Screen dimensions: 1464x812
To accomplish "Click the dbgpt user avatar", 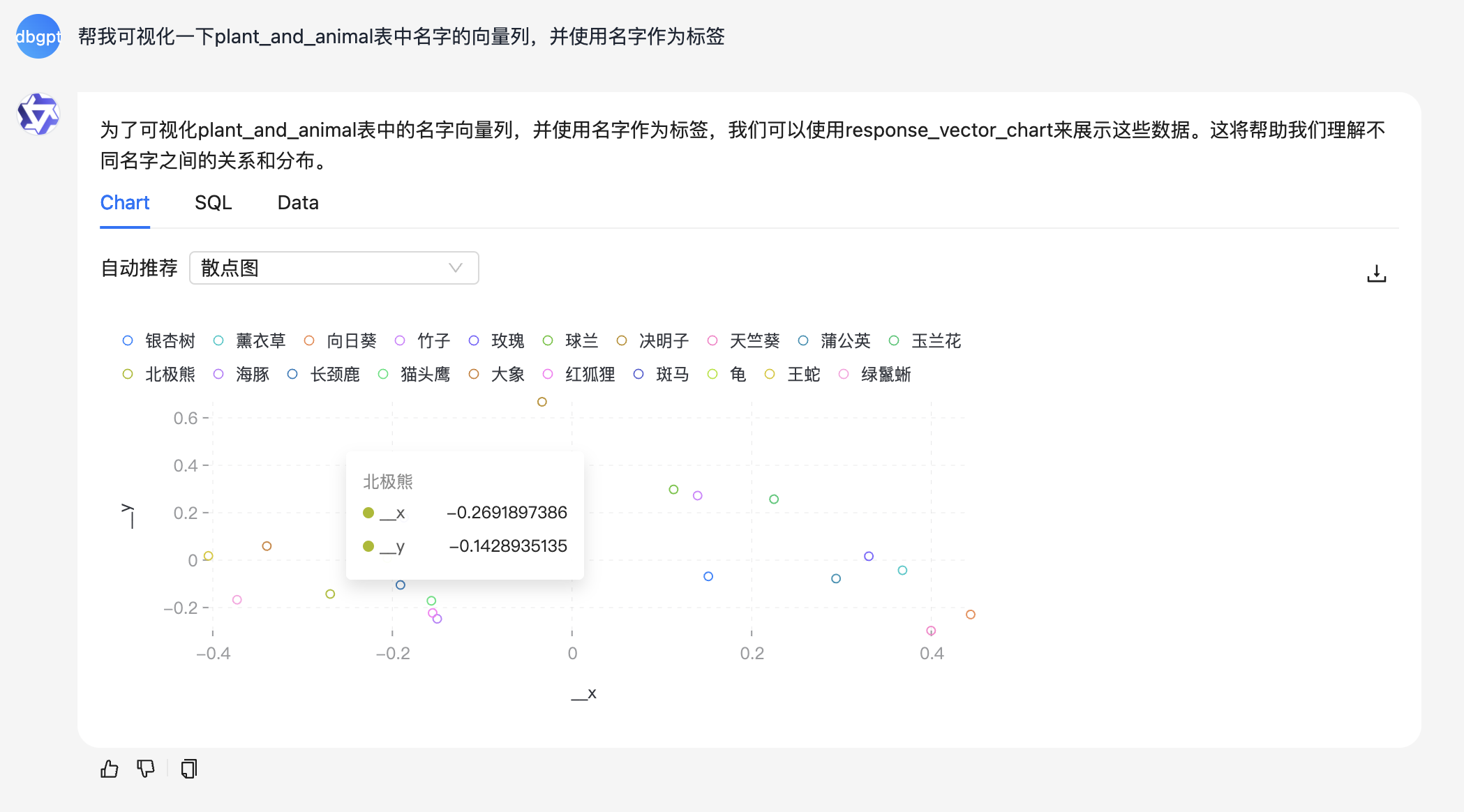I will pos(38,36).
